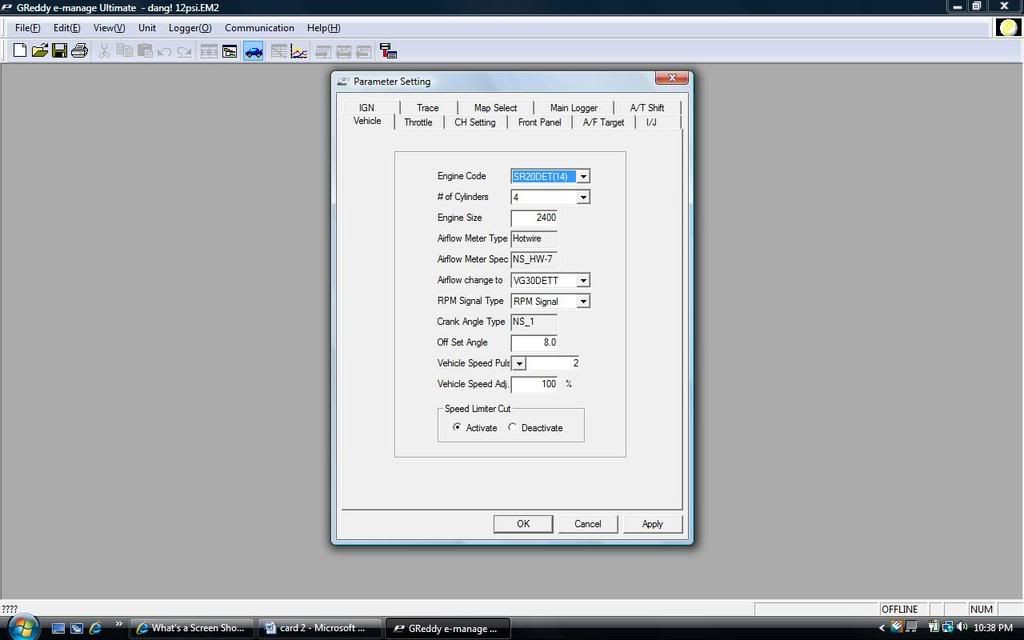The image size is (1024, 640).
Task: Switch to the Throttle tab
Action: pos(418,122)
